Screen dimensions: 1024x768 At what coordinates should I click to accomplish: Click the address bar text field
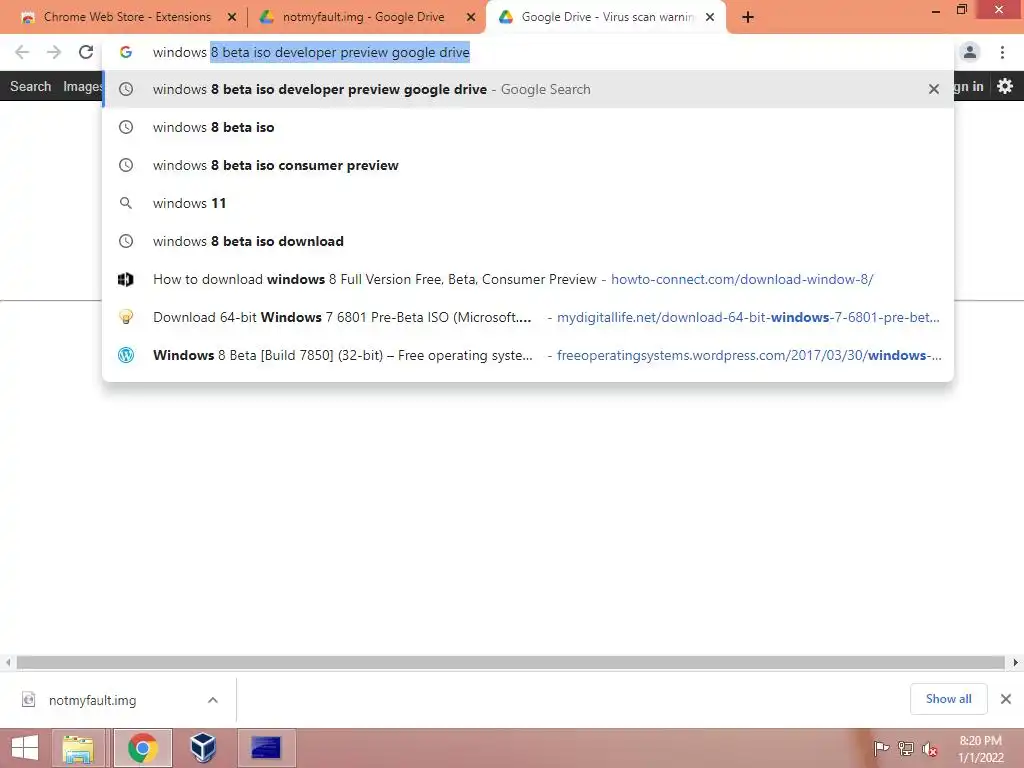(x=528, y=52)
